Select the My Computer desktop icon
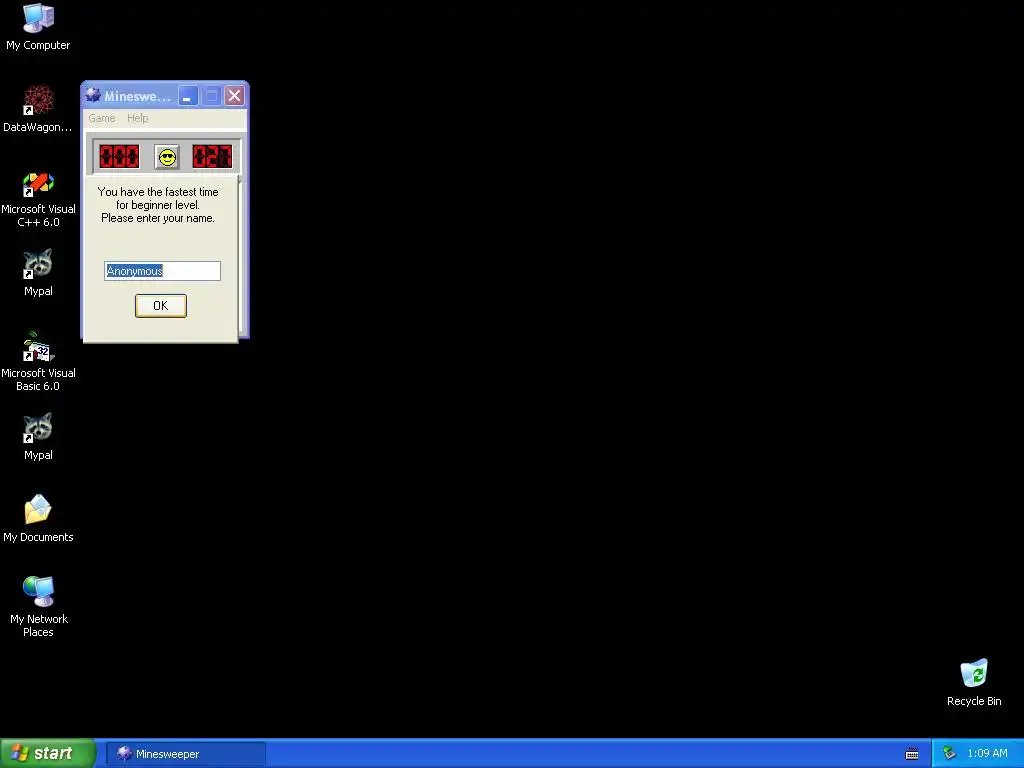Image resolution: width=1024 pixels, height=768 pixels. [x=38, y=27]
